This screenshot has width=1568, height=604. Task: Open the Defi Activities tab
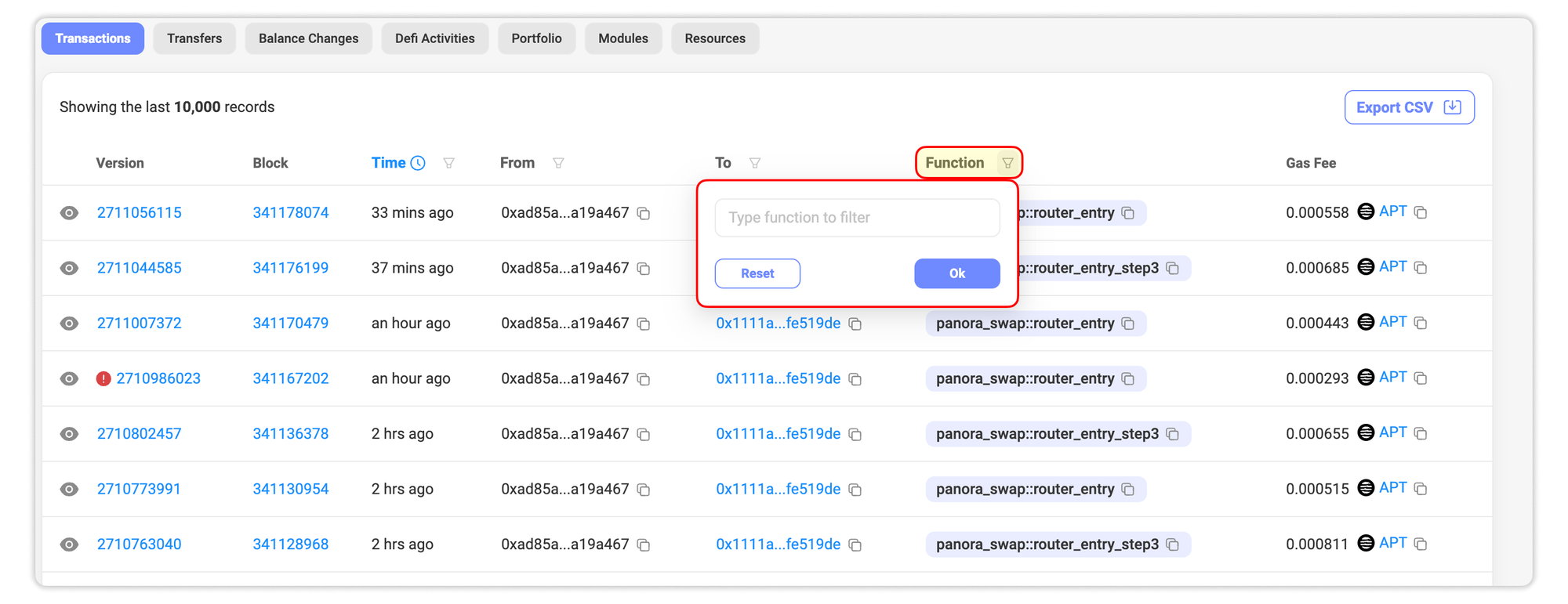click(x=434, y=38)
